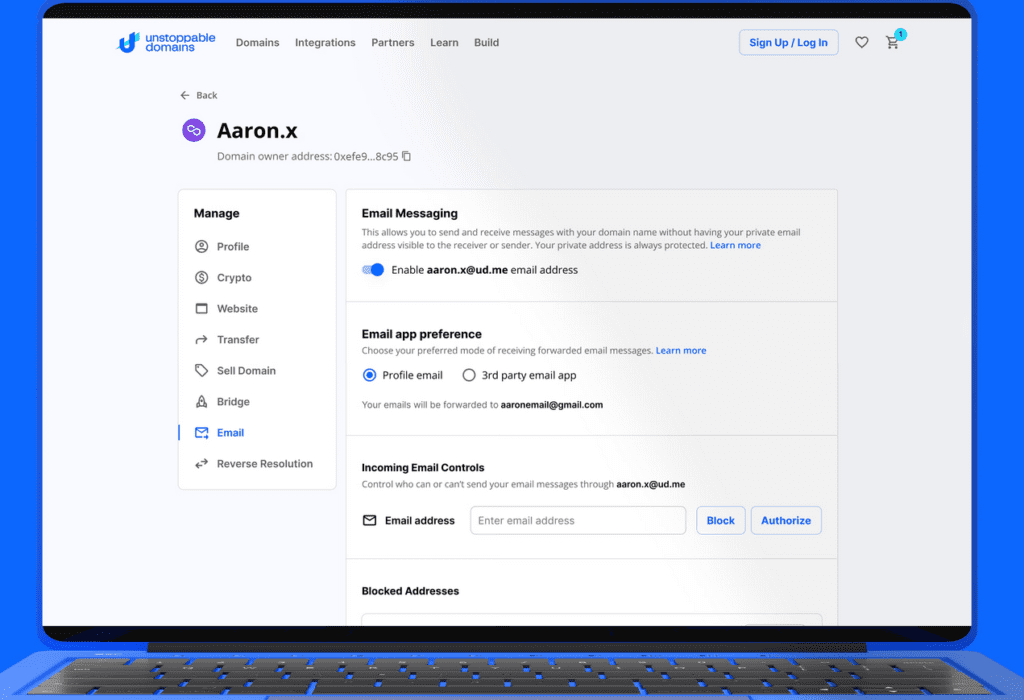Select the Profile email radio option
This screenshot has height=700, width=1024.
tap(370, 376)
